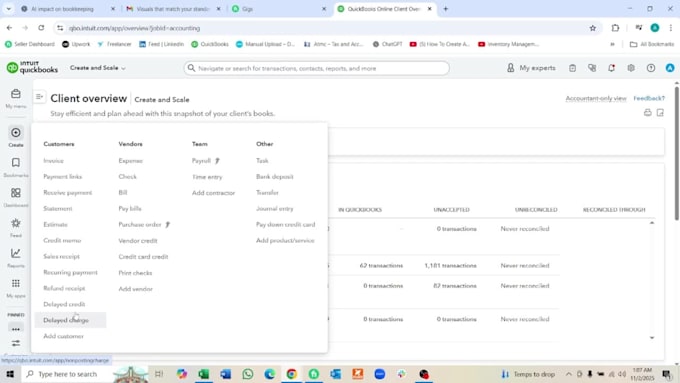Viewport: 680px width, 383px height.
Task: Toggle the navigation collapse icon beside Client overview
Action: (39, 97)
